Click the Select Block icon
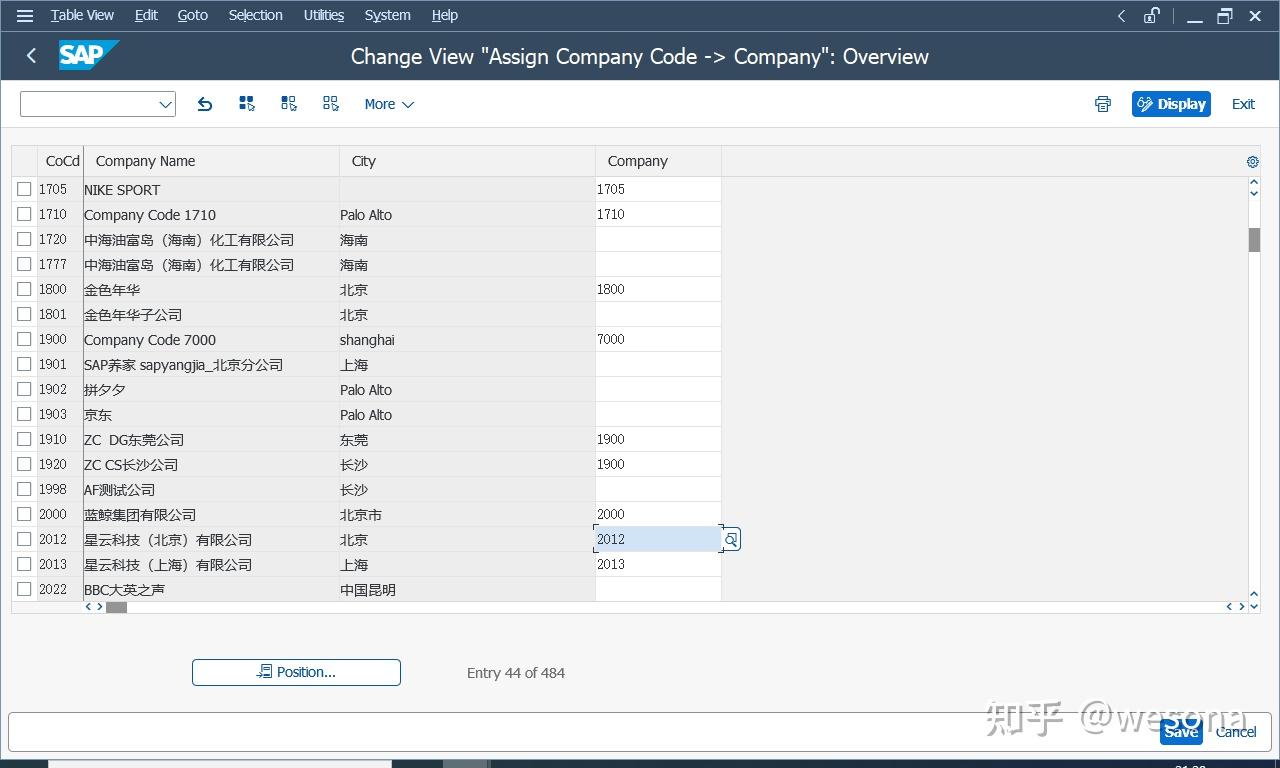This screenshot has height=768, width=1280. click(288, 104)
